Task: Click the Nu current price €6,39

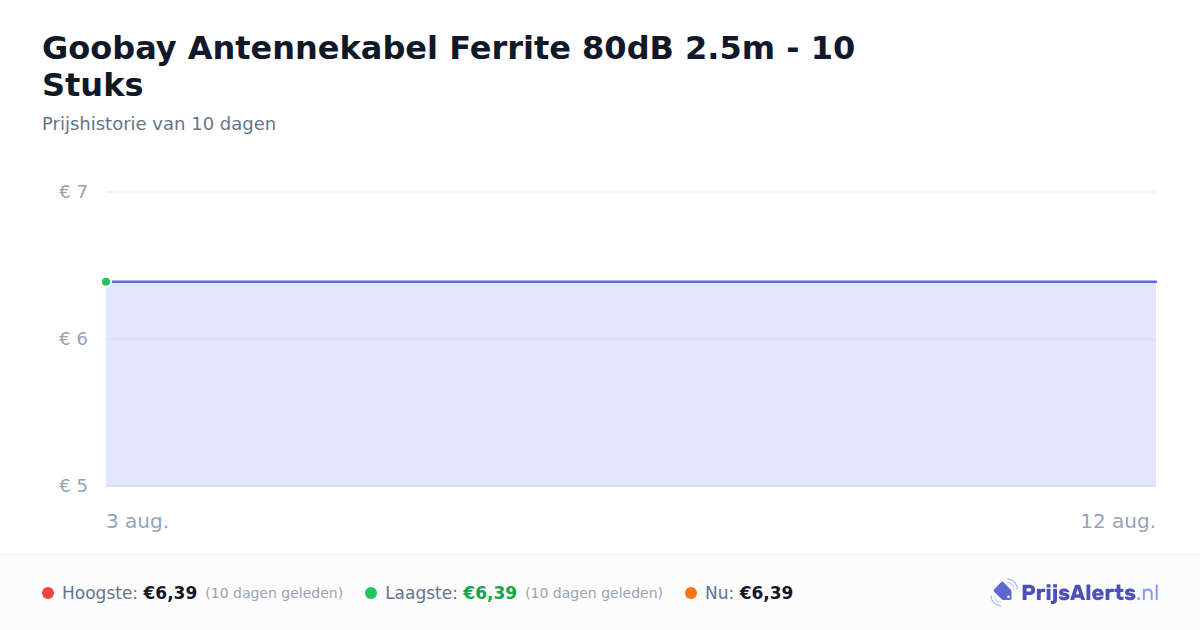Action: 766,593
